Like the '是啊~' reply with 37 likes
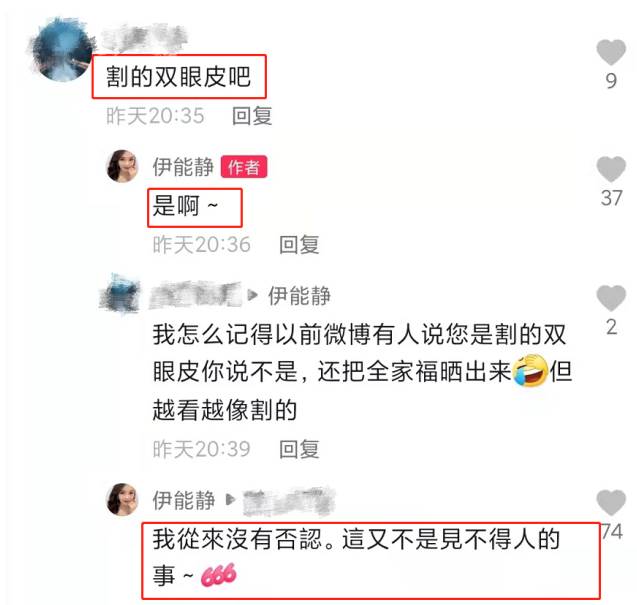The height and width of the screenshot is (605, 637). pos(611,169)
